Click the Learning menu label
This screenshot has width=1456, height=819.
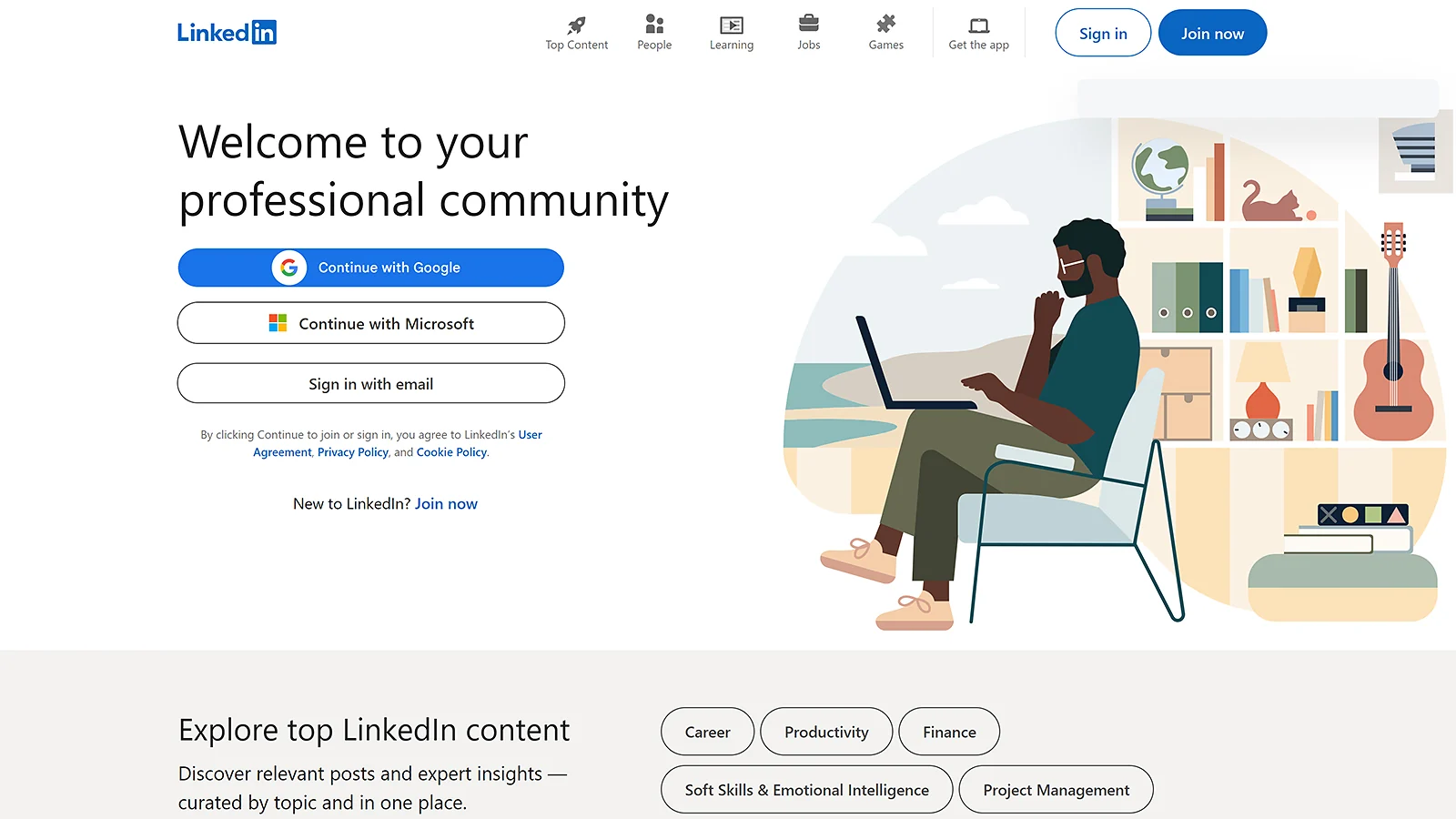(x=732, y=45)
